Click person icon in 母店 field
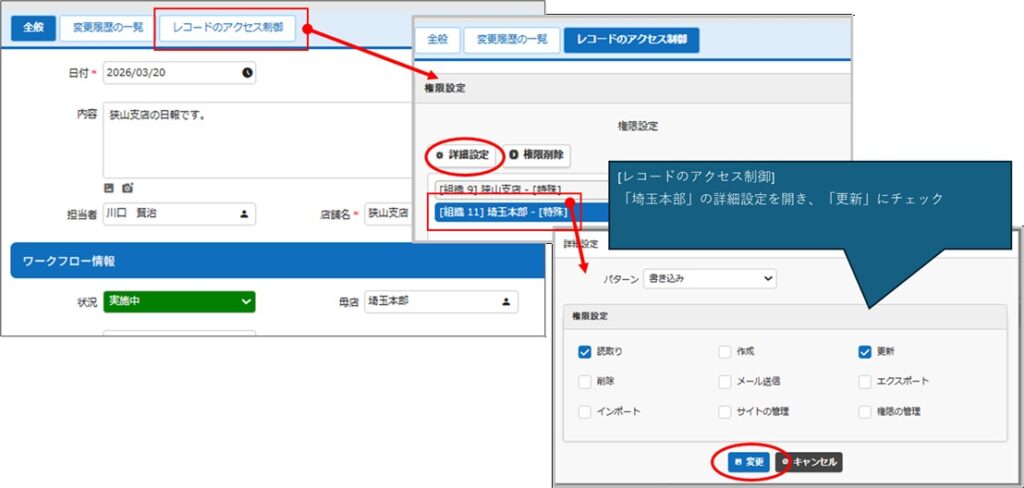 505,301
